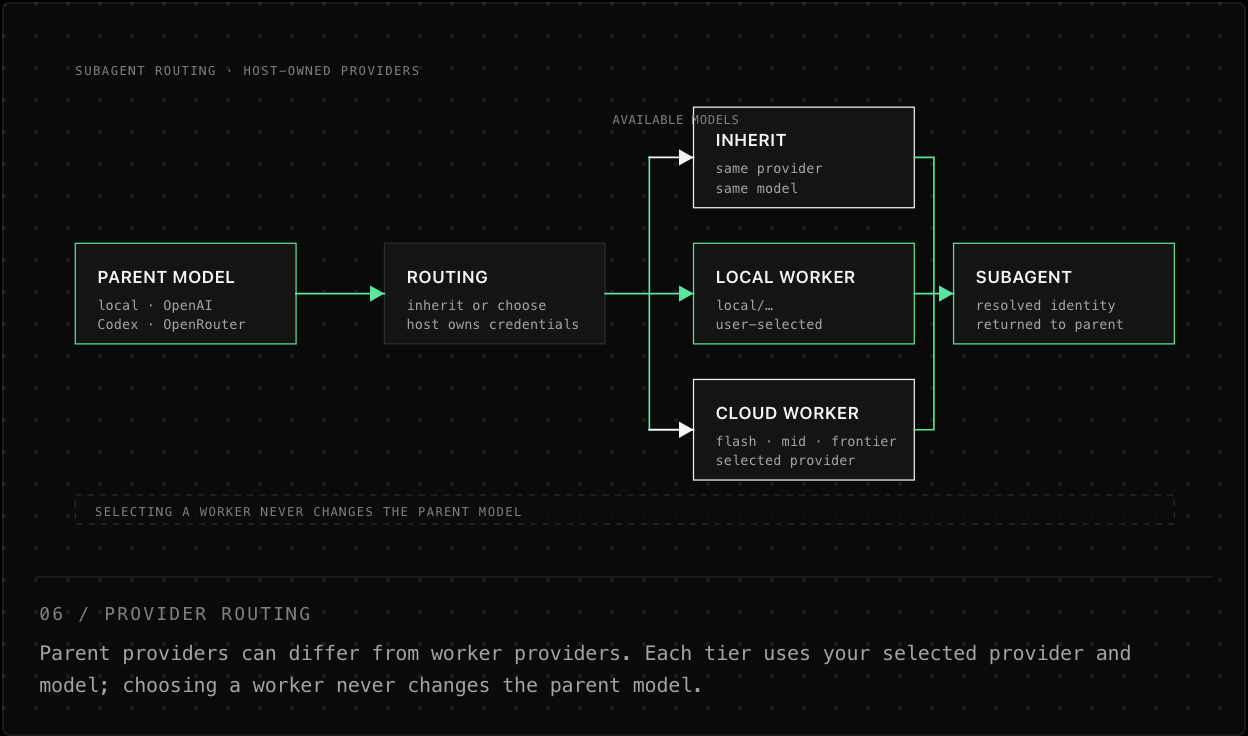Viewport: 1248px width, 736px height.
Task: Click 'local · OpenAI' text in Parent Model
Action: pos(155,305)
